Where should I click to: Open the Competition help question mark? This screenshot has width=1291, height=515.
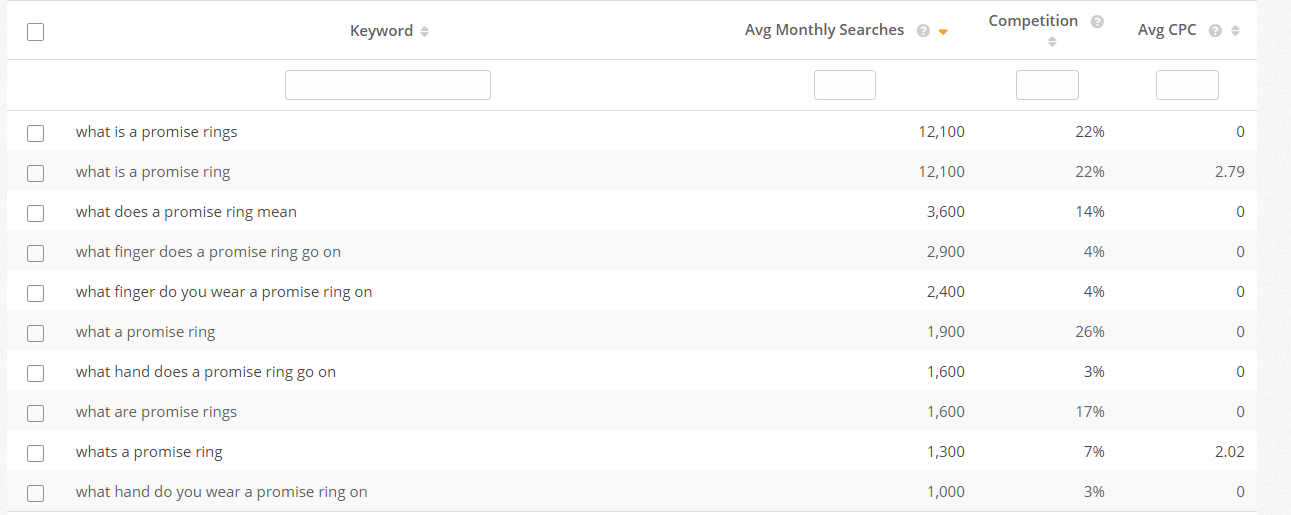1097,21
